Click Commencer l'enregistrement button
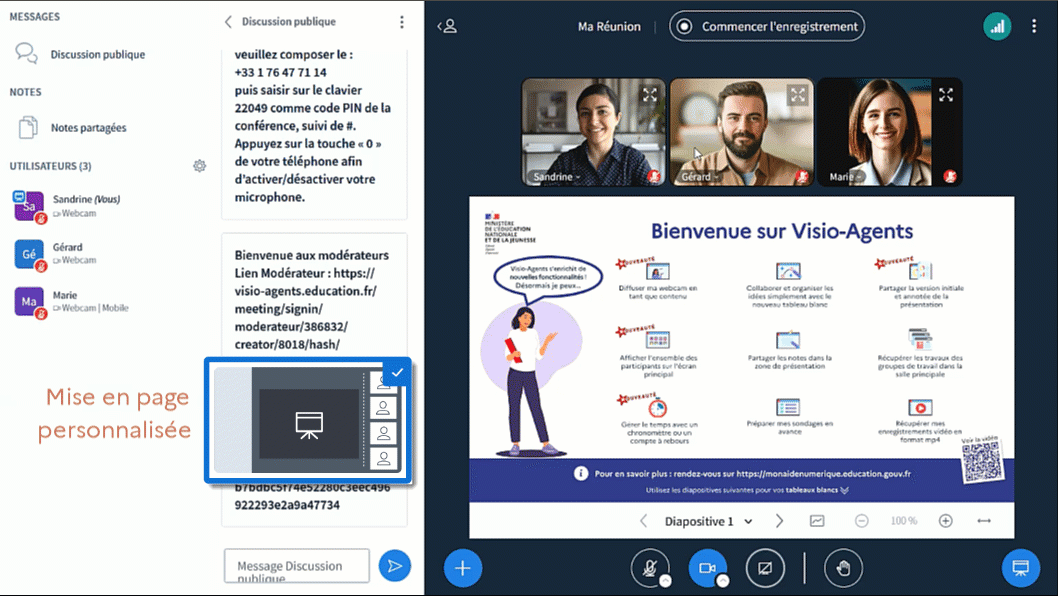Screen dimensions: 1058x596 767,26
